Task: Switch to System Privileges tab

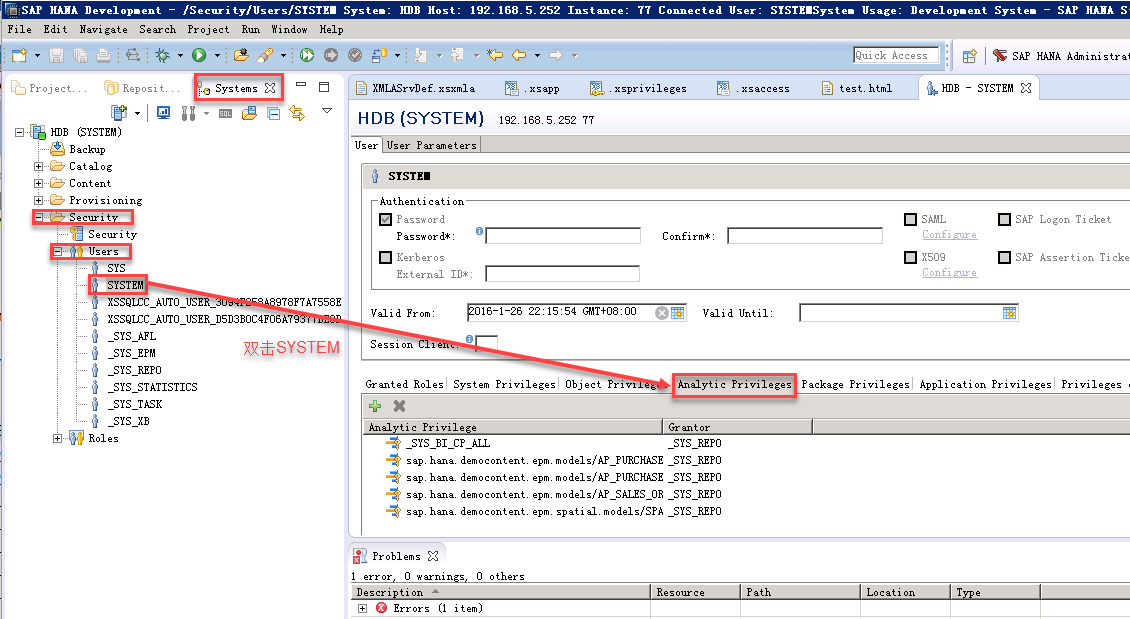Action: tap(504, 385)
